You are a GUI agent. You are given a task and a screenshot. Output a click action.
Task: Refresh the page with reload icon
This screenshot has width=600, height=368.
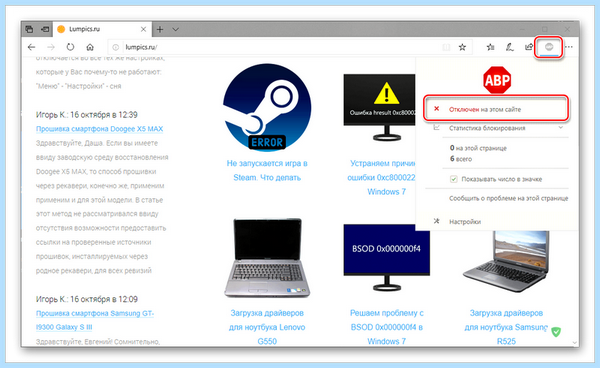point(70,47)
